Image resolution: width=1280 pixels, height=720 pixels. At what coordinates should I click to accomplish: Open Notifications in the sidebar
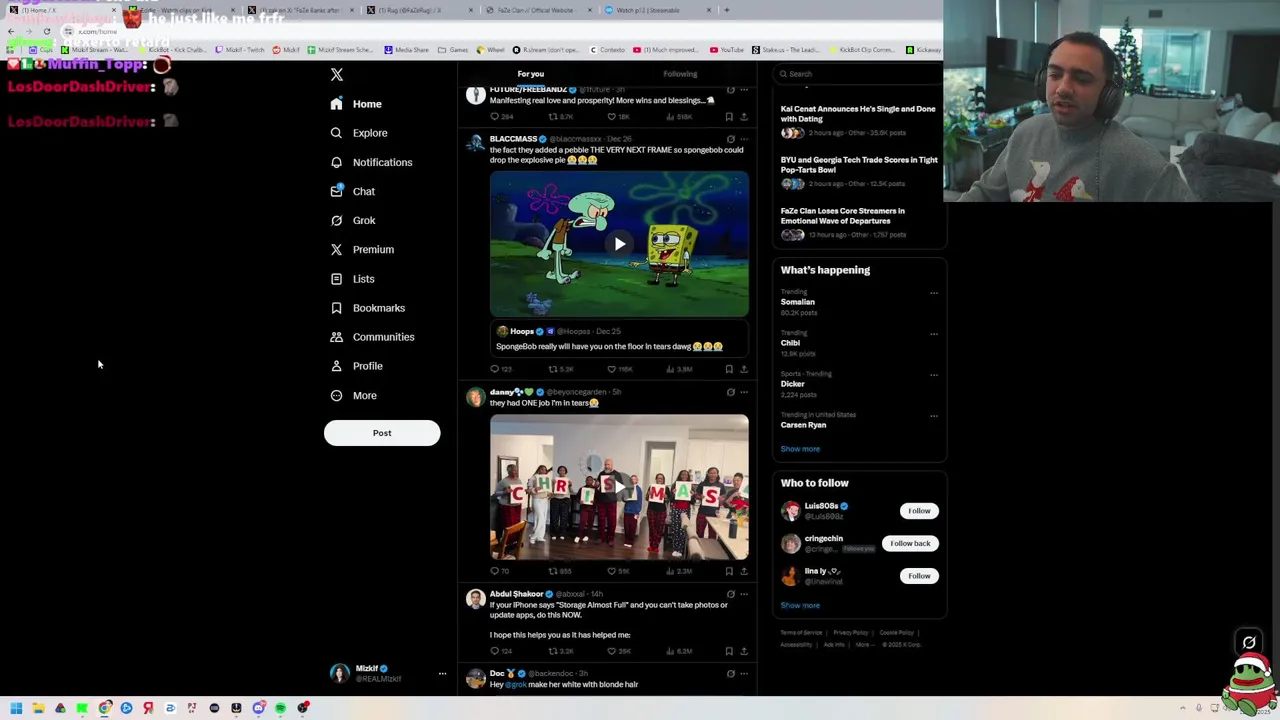pos(371,162)
